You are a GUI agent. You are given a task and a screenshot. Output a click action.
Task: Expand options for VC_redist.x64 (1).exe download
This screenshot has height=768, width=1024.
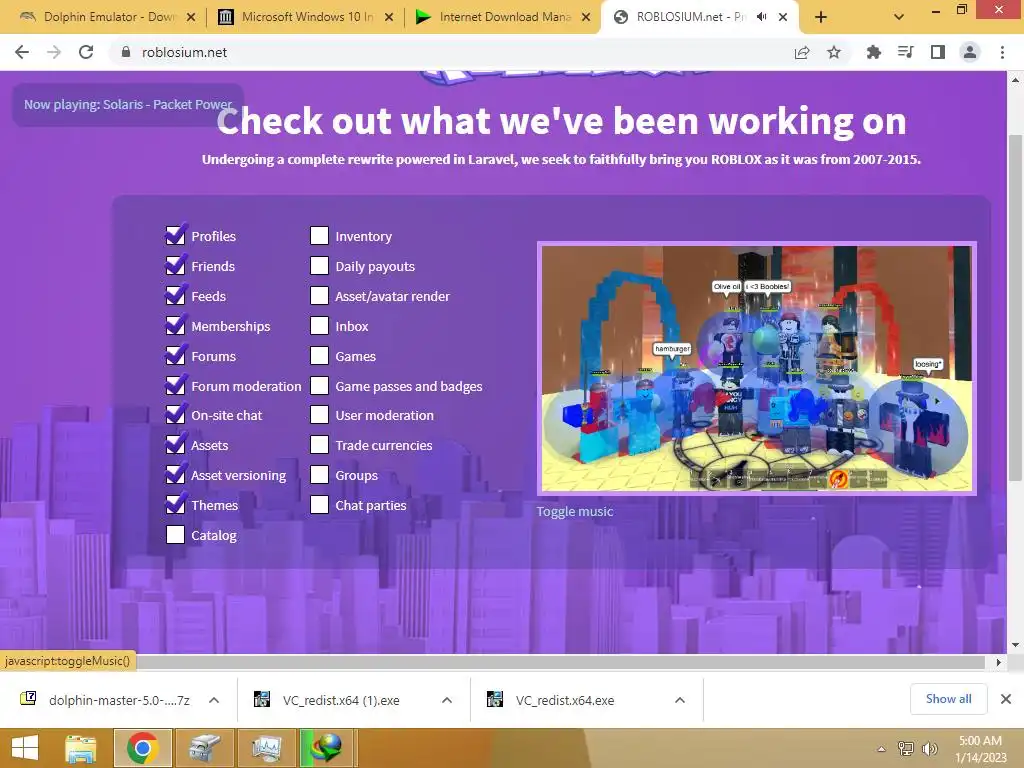tap(447, 700)
